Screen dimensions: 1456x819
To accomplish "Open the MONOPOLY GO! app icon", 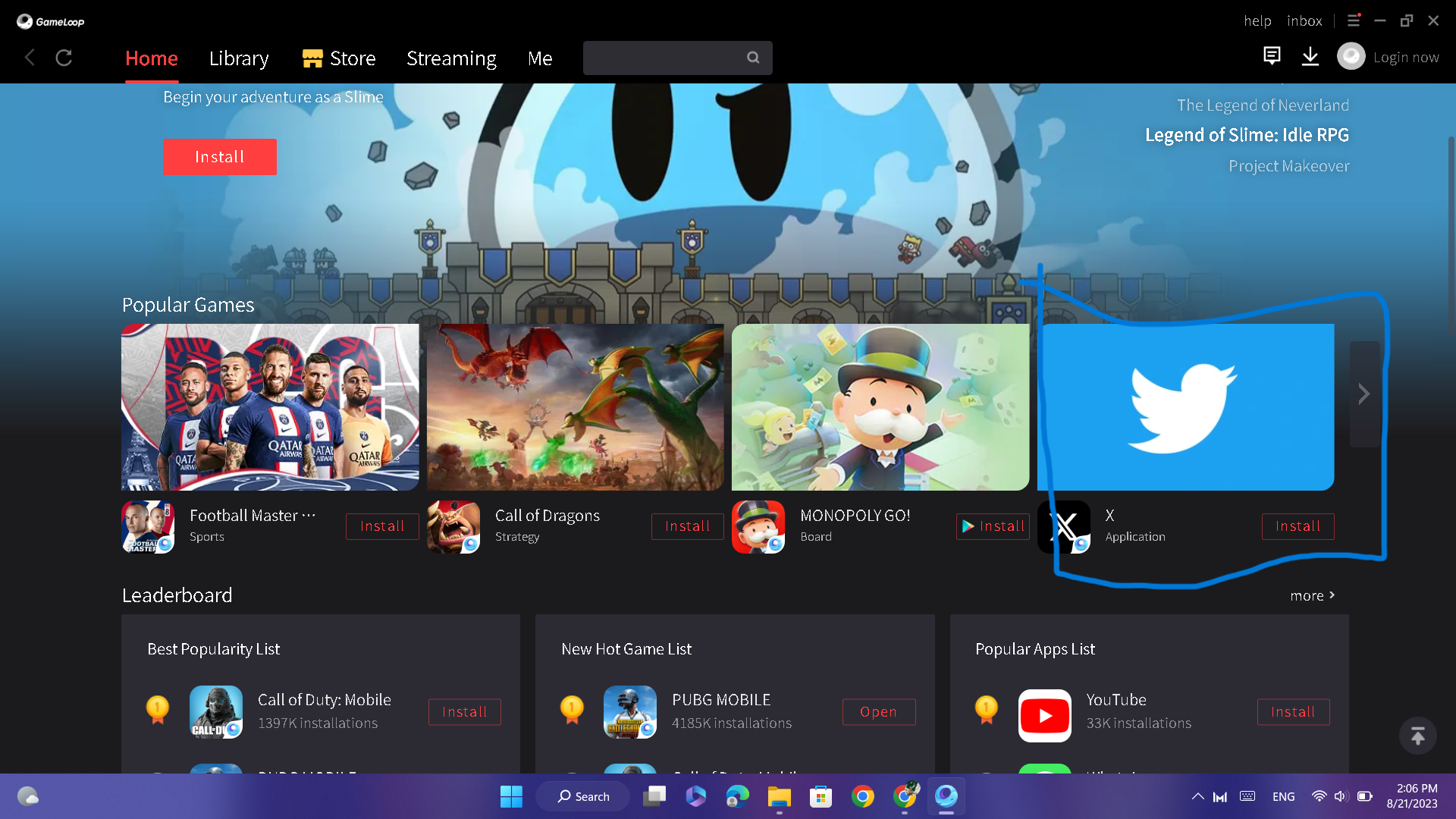I will (758, 526).
